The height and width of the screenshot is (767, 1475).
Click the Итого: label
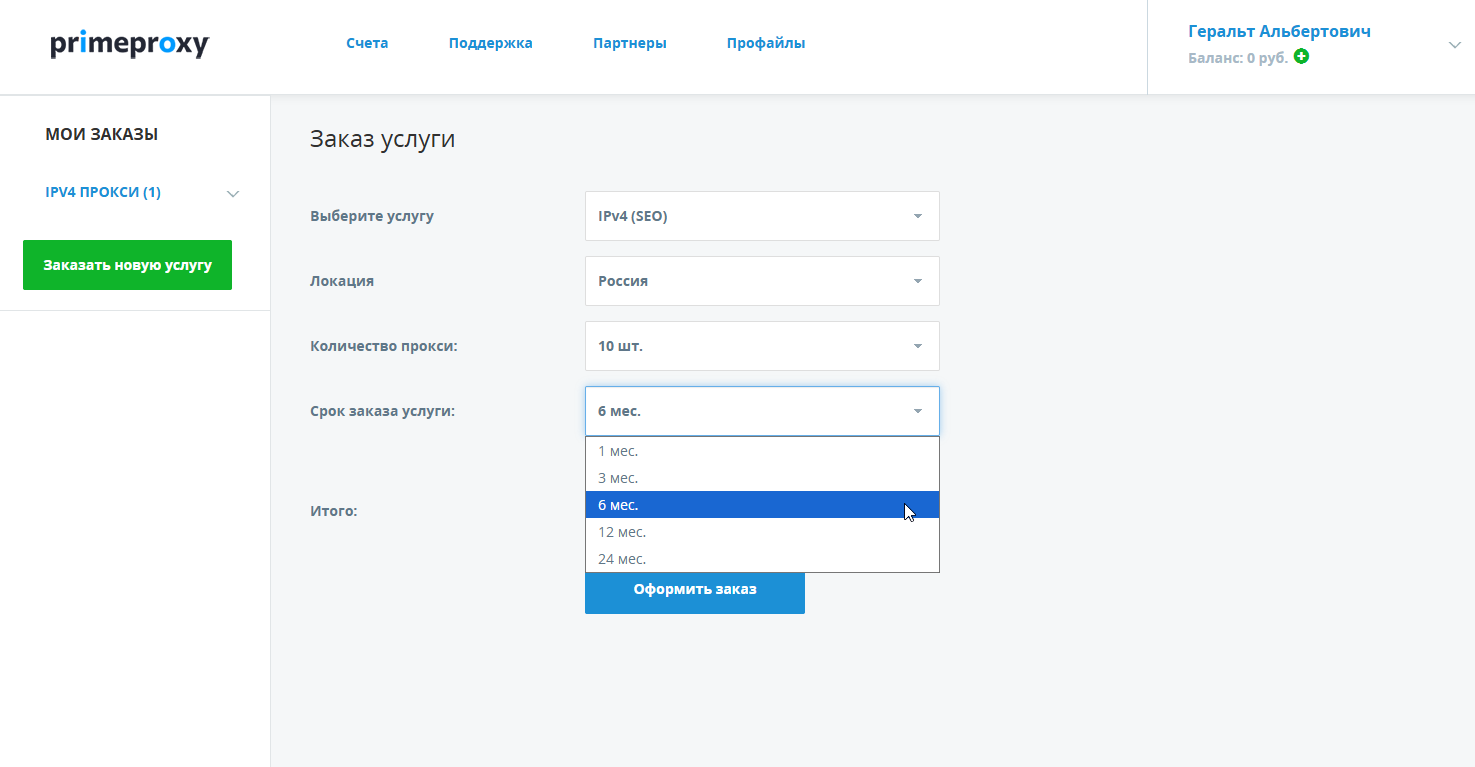(334, 511)
